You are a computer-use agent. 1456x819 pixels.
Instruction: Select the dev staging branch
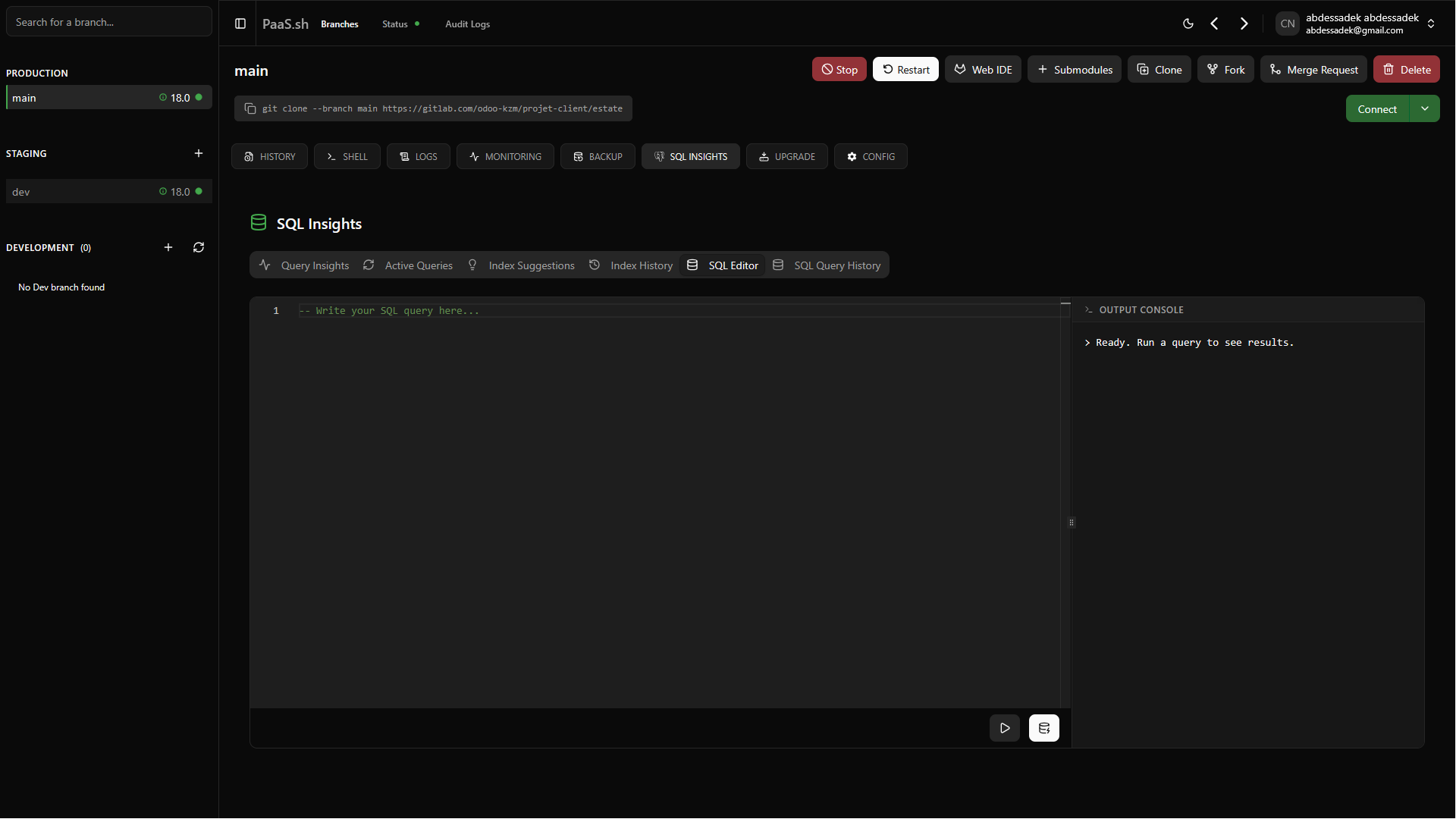(x=109, y=191)
